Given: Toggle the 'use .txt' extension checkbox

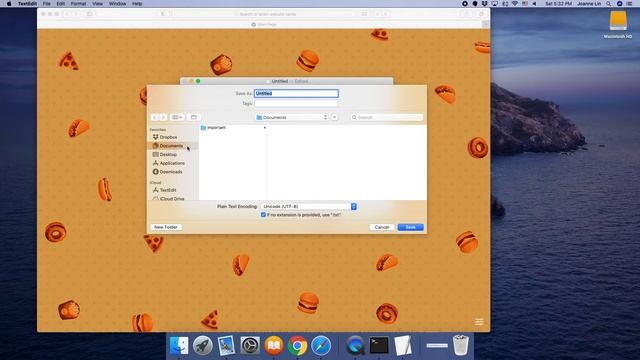Looking at the screenshot, I should (x=263, y=215).
